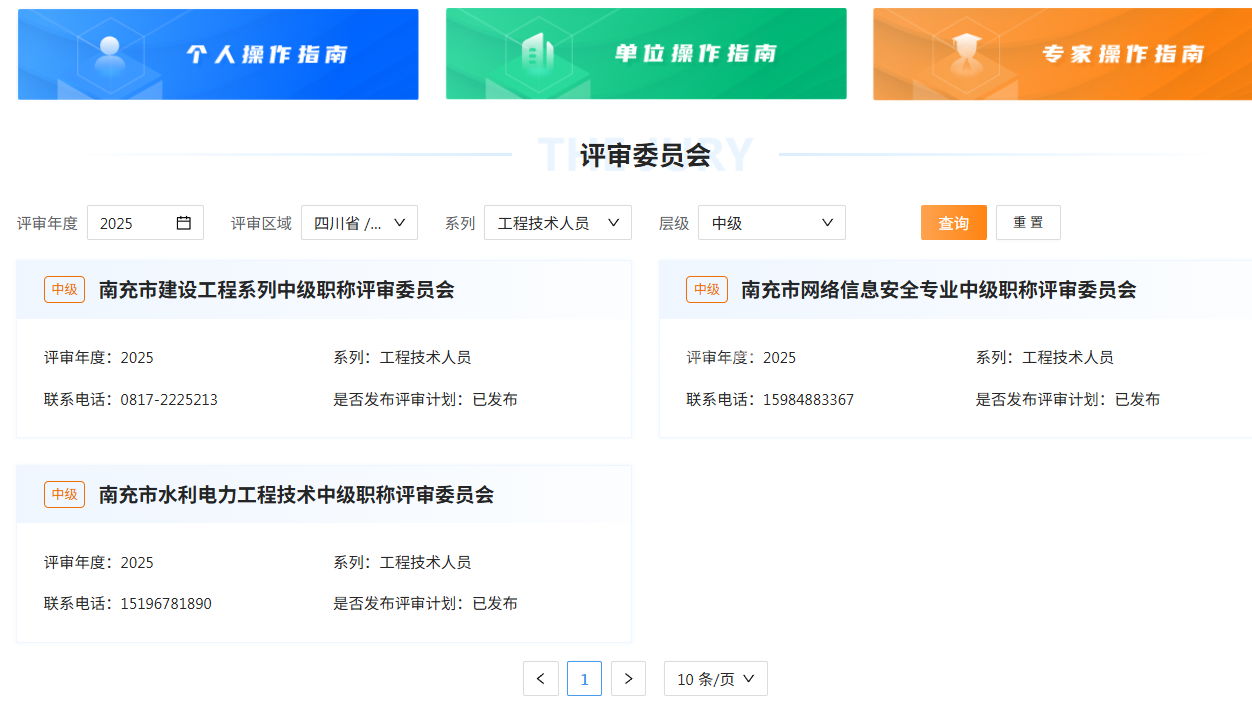Image resolution: width=1252 pixels, height=717 pixels.
Task: Click the calendar icon in 评审年度 field
Action: [184, 223]
